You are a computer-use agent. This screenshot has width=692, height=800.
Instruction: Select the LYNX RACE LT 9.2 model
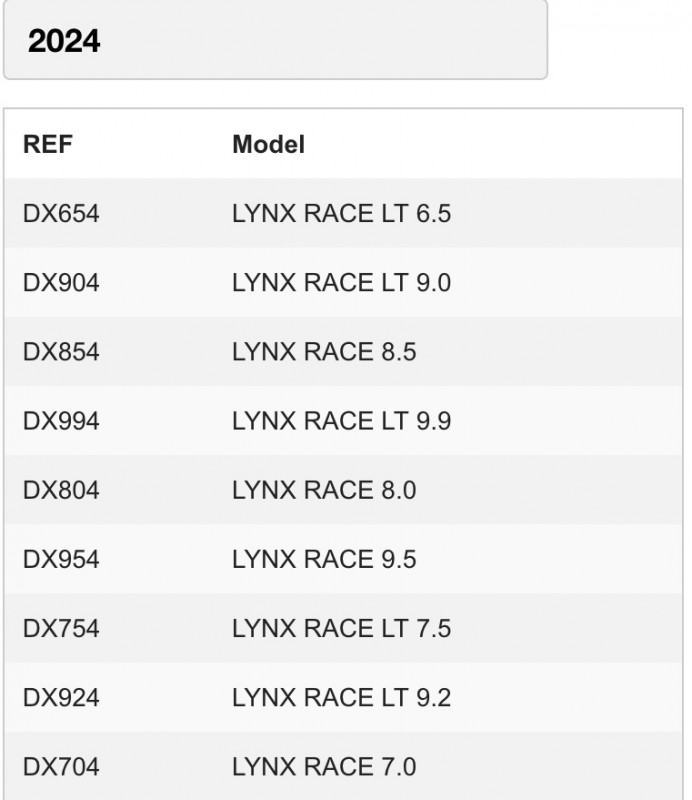[x=341, y=697]
